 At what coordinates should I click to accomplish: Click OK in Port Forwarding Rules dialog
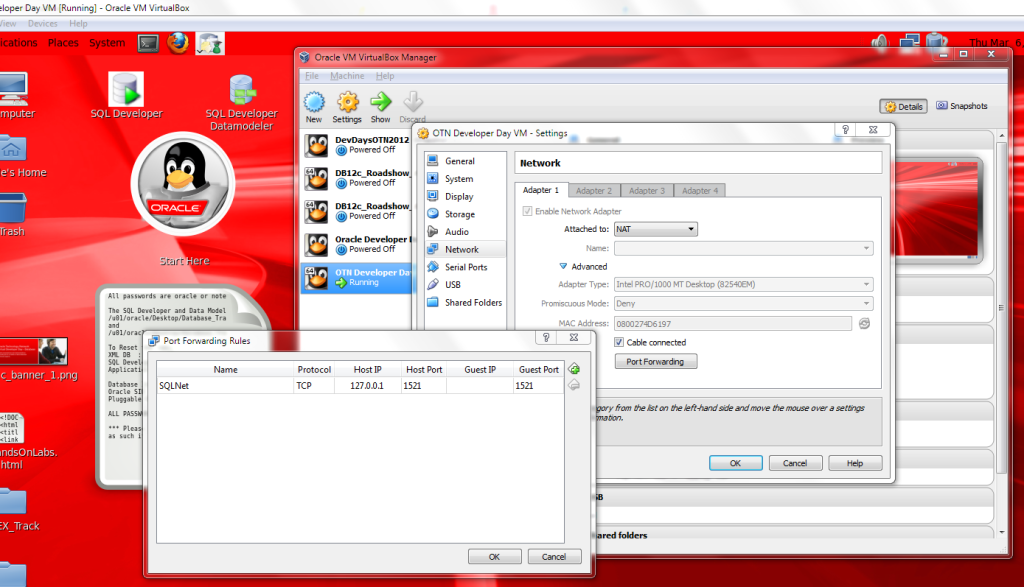494,556
